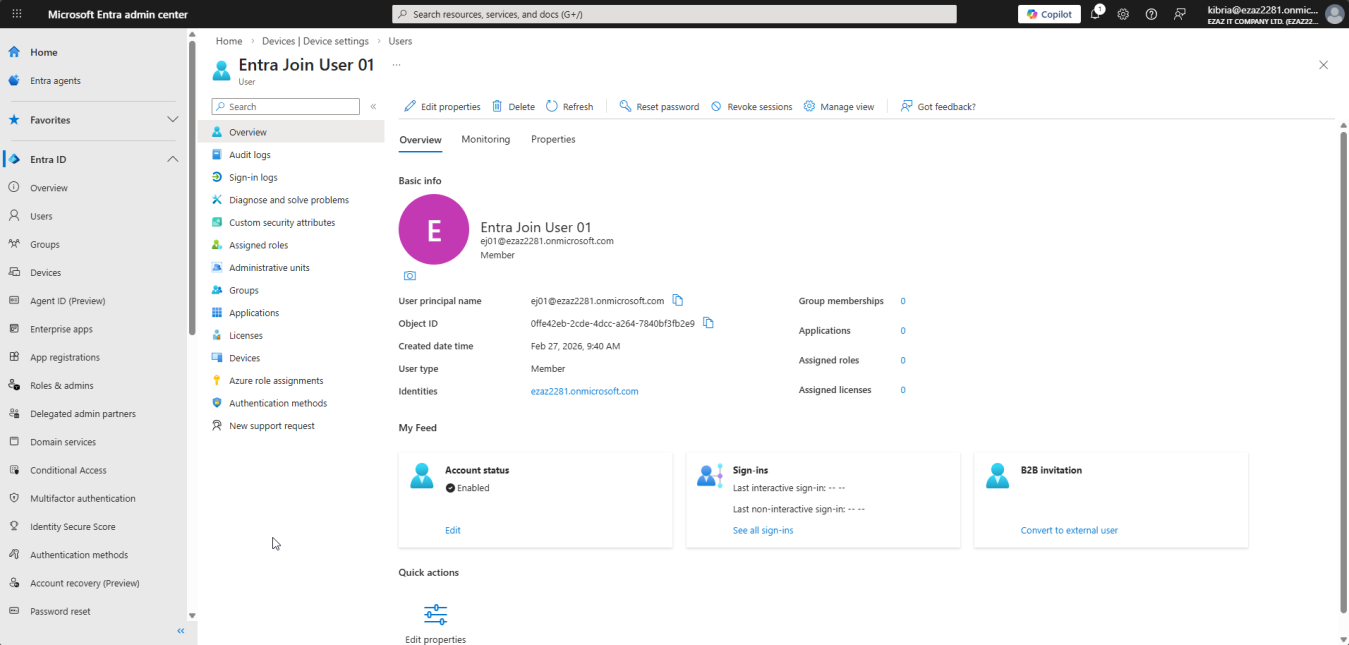Click See all sign-ins link
The image size is (1349, 645).
tap(763, 530)
